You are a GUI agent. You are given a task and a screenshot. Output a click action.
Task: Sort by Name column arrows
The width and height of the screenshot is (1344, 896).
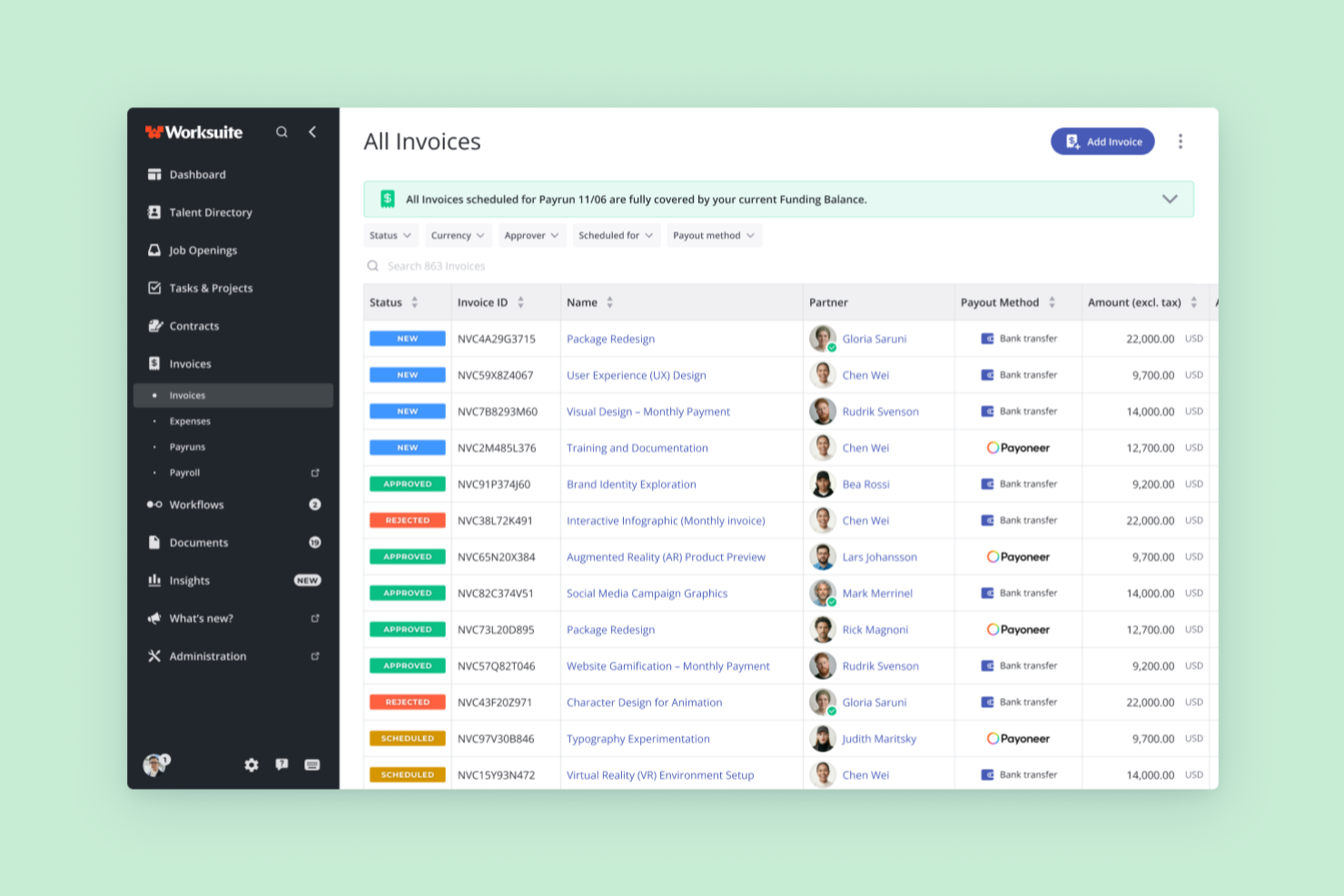pyautogui.click(x=610, y=302)
